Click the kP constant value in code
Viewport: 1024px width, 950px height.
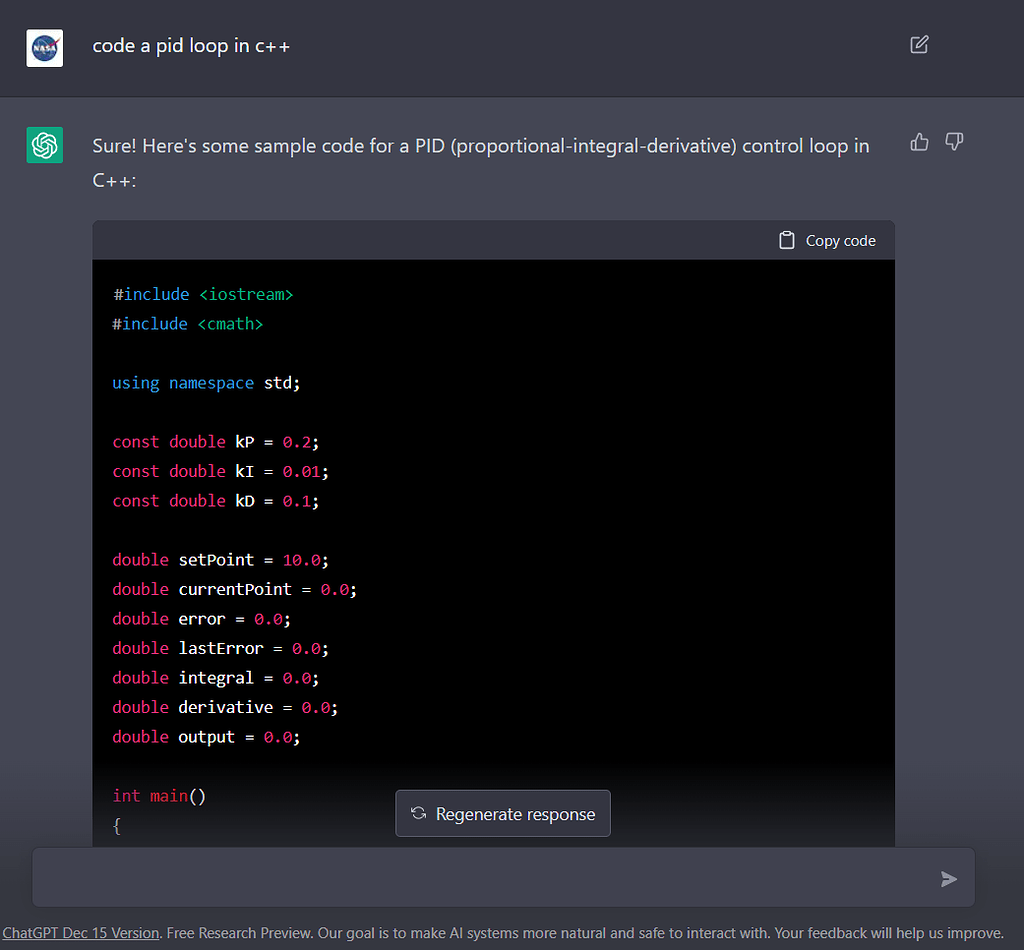pos(298,442)
